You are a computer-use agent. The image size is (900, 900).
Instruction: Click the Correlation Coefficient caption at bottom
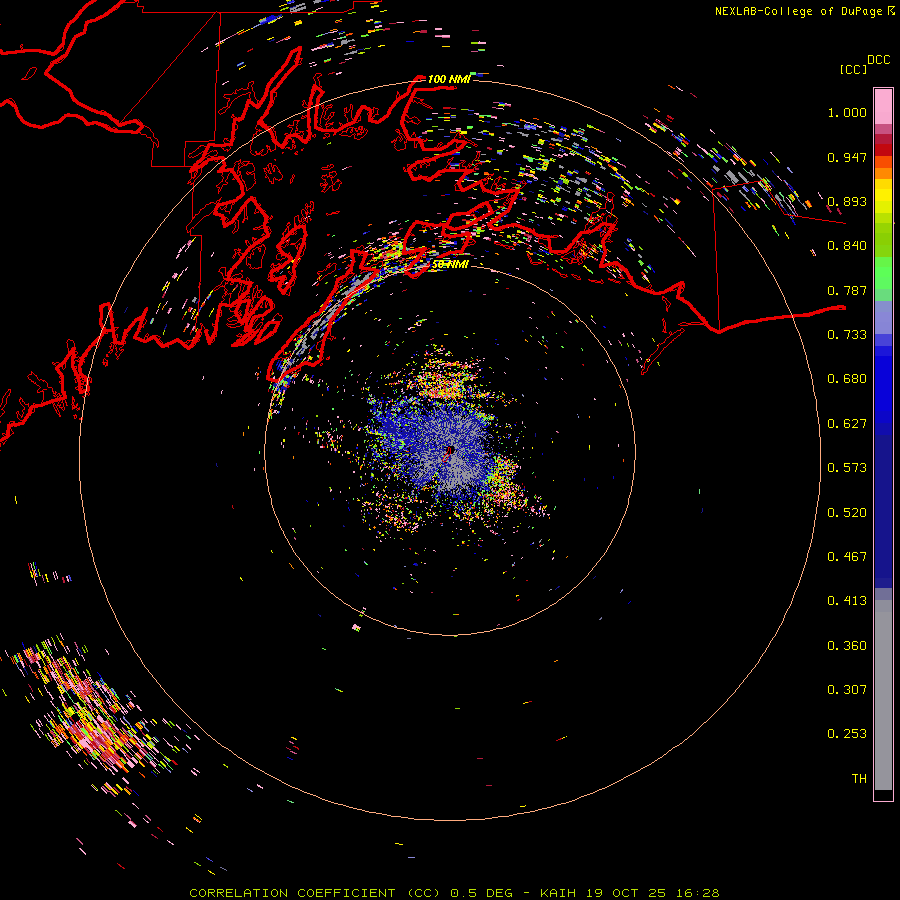pos(454,893)
